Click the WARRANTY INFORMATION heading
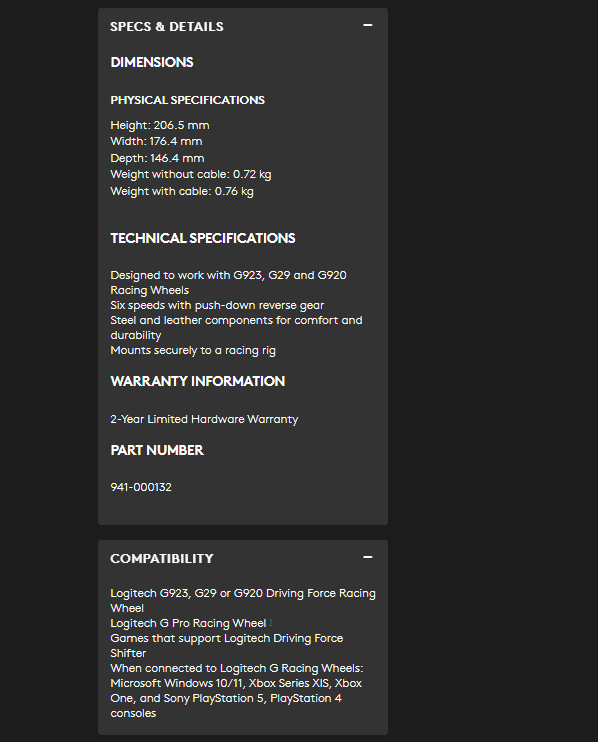598x742 pixels. pyautogui.click(x=197, y=381)
